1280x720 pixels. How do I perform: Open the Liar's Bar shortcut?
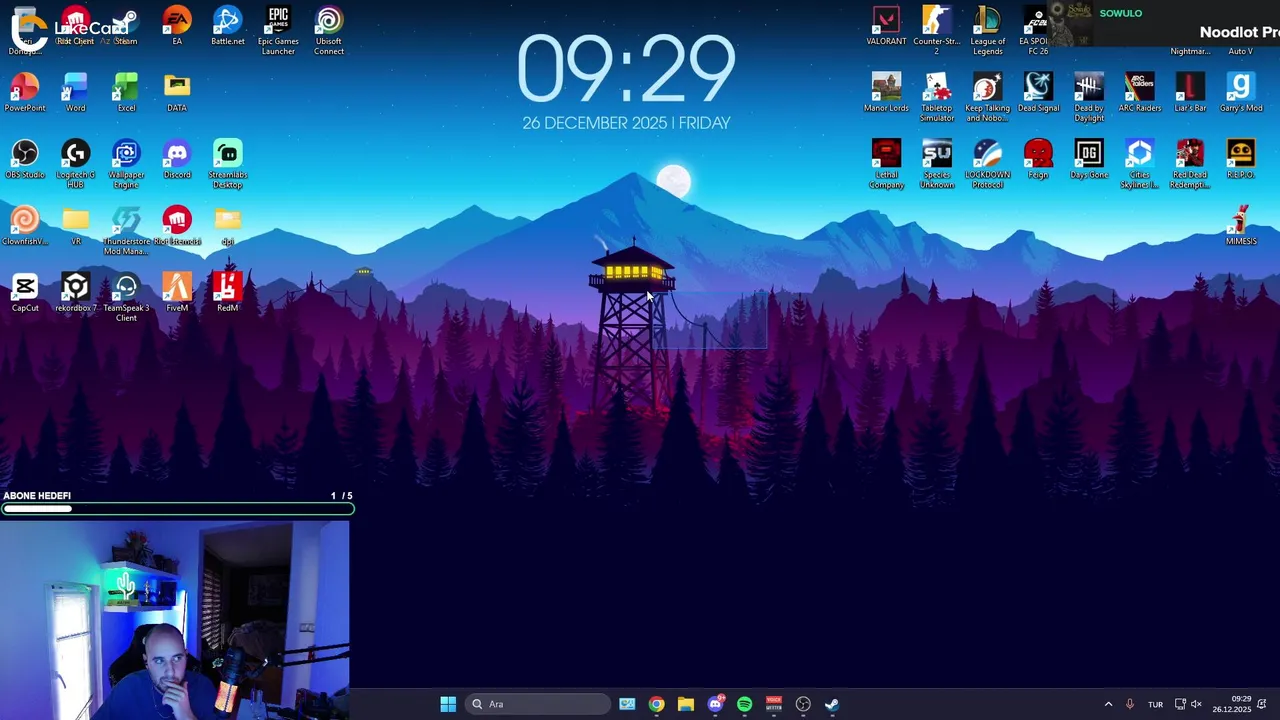(1190, 93)
